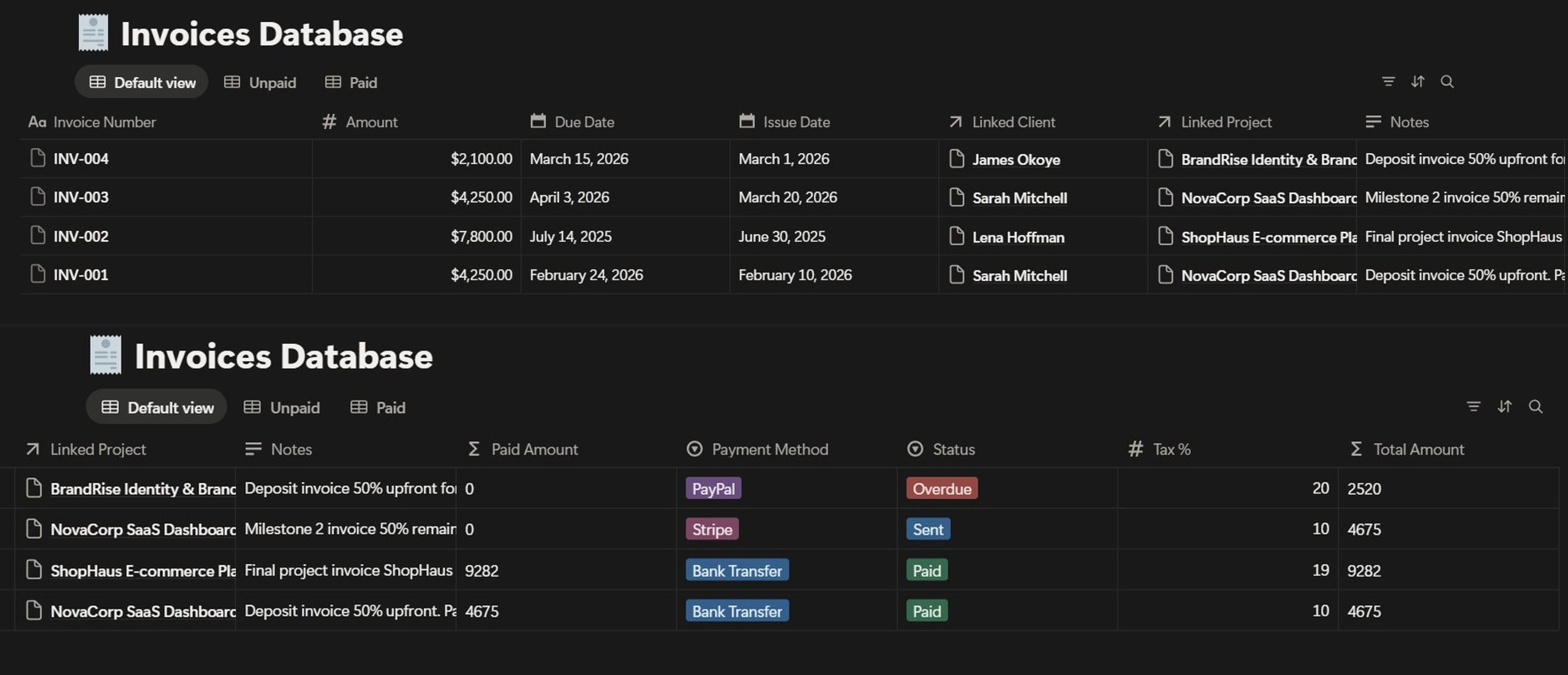Click page icon next to INV-003
This screenshot has height=675, width=1568.
click(x=37, y=197)
